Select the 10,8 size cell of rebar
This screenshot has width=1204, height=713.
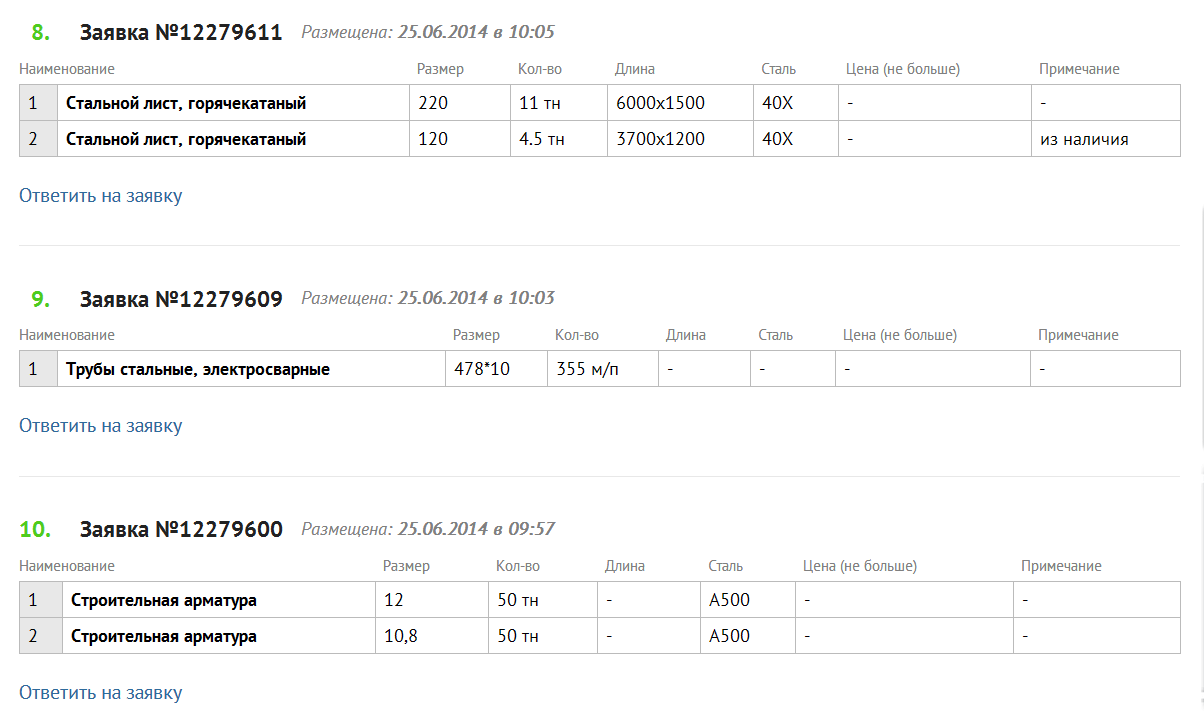coord(401,636)
